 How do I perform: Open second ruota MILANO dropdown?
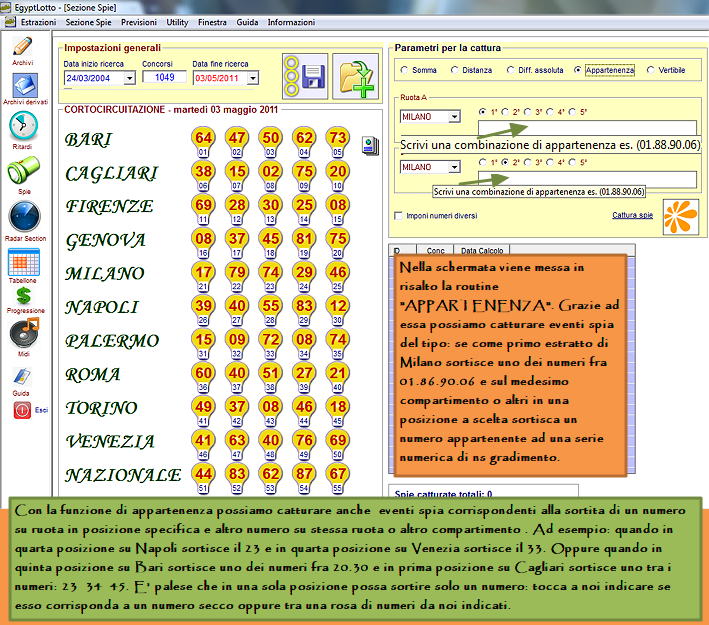pos(454,167)
